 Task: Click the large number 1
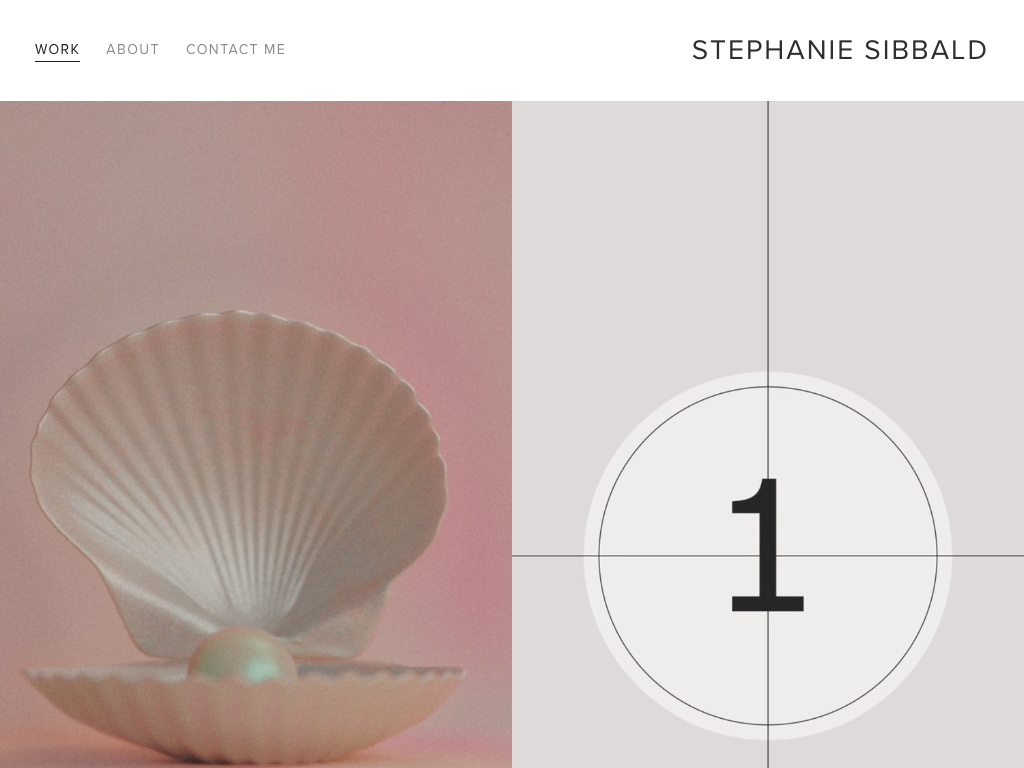pos(767,545)
